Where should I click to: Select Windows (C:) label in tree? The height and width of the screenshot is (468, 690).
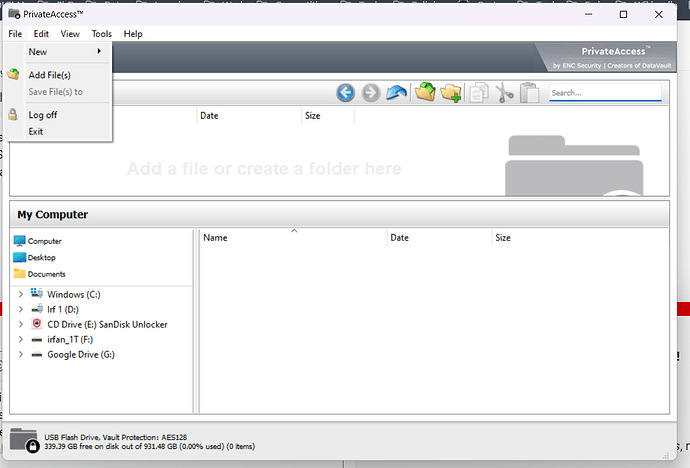pos(74,294)
